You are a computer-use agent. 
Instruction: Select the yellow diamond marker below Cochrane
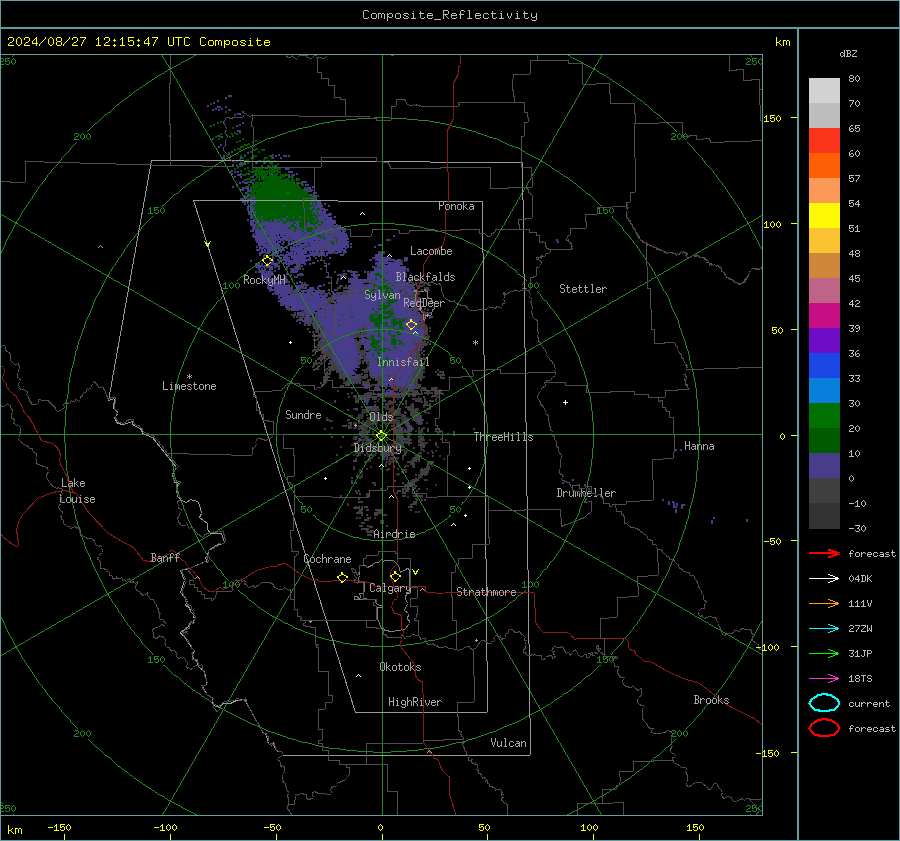343,577
